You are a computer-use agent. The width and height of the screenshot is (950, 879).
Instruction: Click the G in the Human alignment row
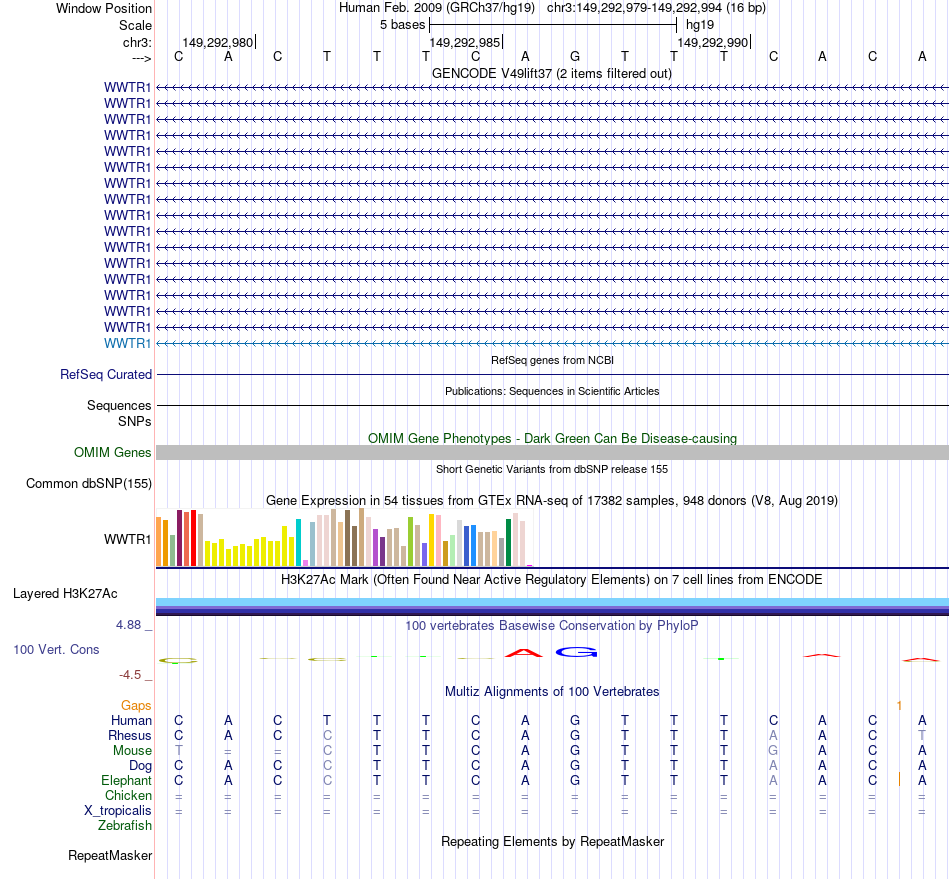pos(575,720)
